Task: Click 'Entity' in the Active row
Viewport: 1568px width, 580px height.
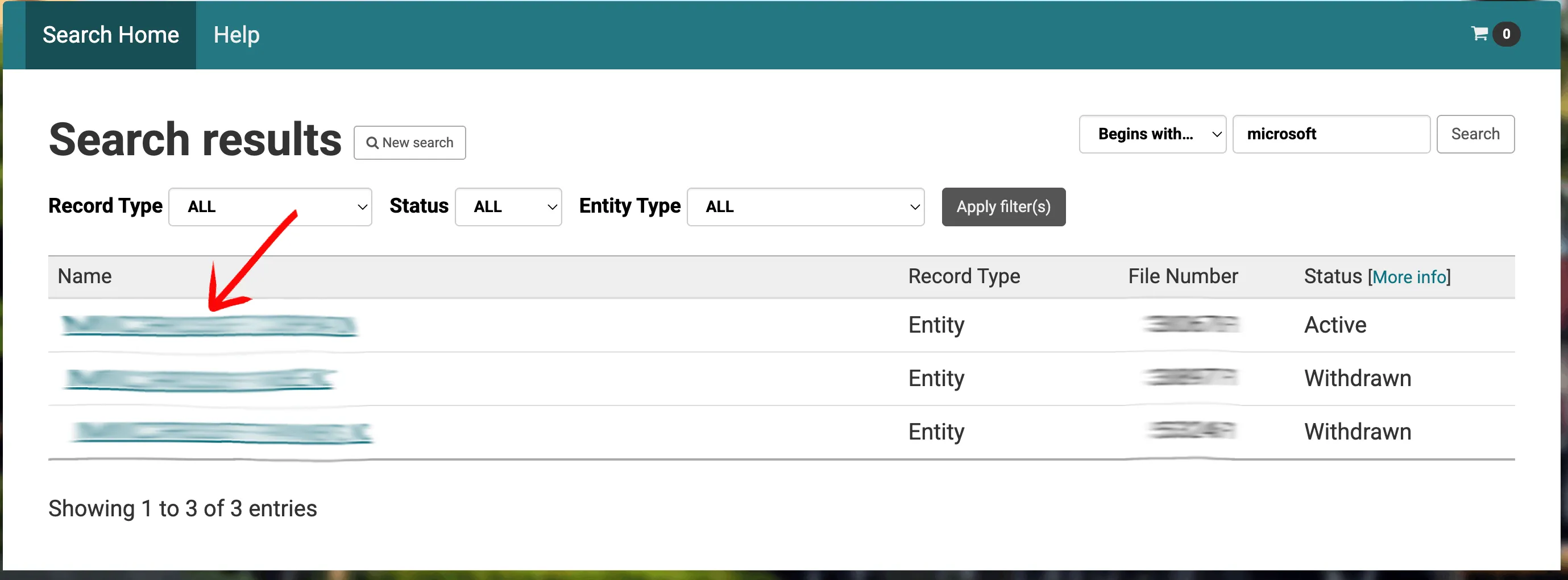Action: [x=936, y=325]
